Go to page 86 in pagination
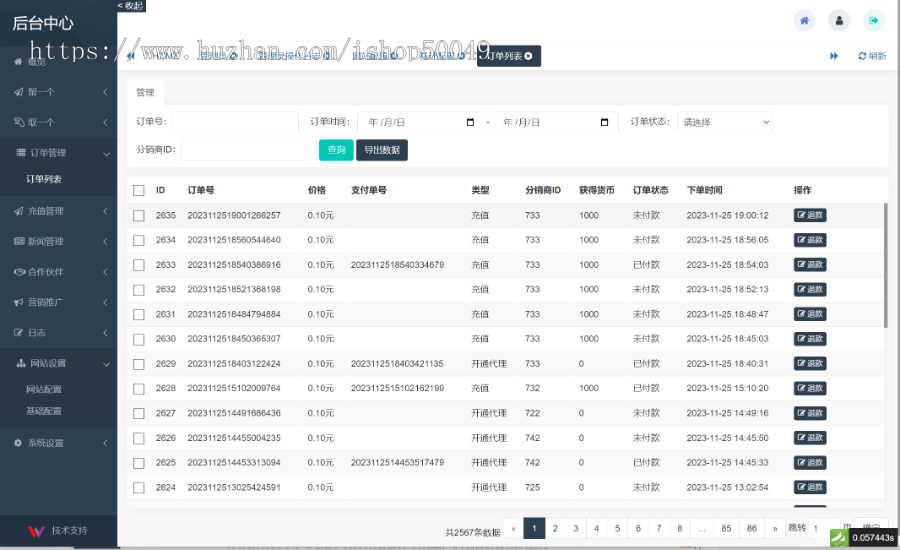 pyautogui.click(x=752, y=528)
